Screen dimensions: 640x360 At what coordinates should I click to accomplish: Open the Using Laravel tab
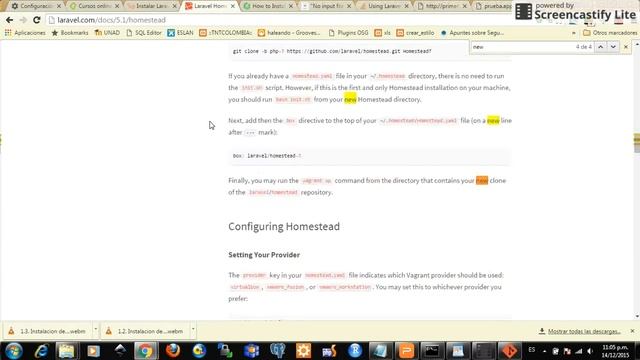(x=384, y=6)
